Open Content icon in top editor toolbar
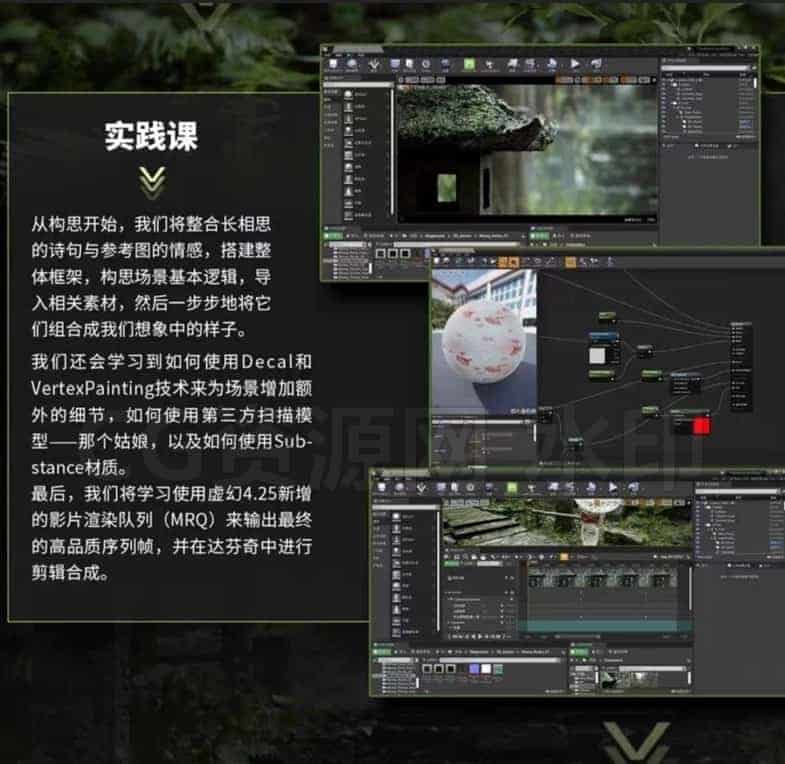 pos(396,64)
